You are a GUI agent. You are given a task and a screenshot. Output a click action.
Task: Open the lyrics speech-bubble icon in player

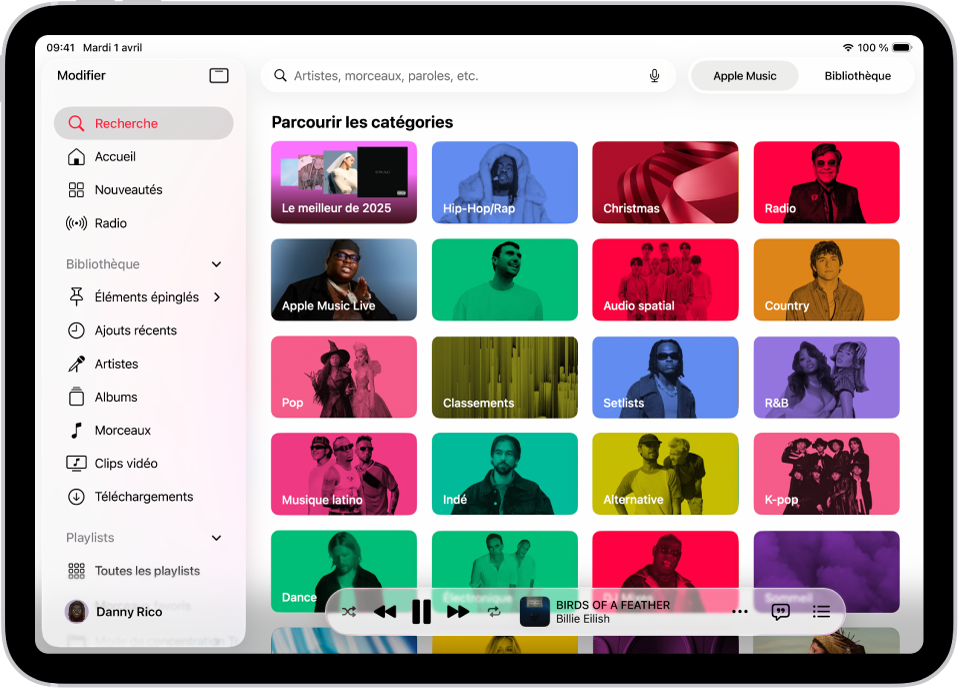(780, 612)
